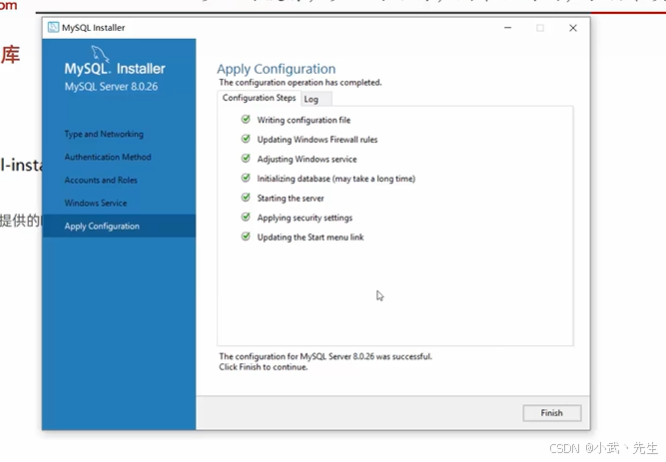Switch to the Log tab
Image resolution: width=666 pixels, height=462 pixels.
pos(316,99)
